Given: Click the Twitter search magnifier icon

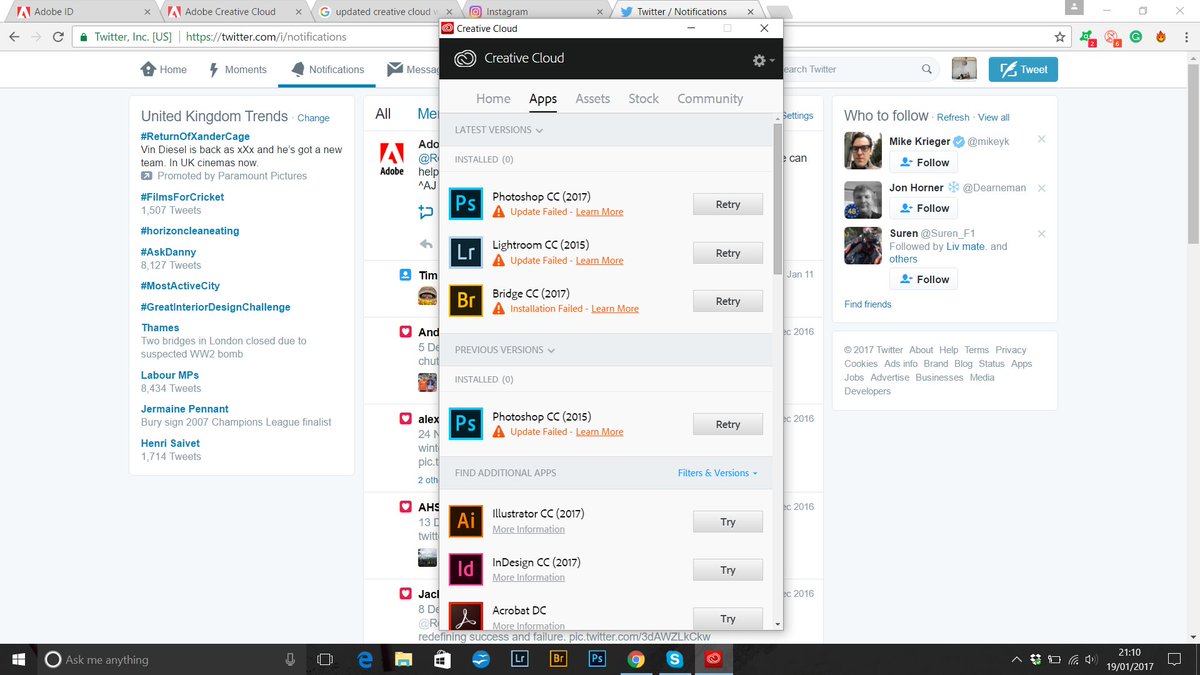Looking at the screenshot, I should point(927,69).
